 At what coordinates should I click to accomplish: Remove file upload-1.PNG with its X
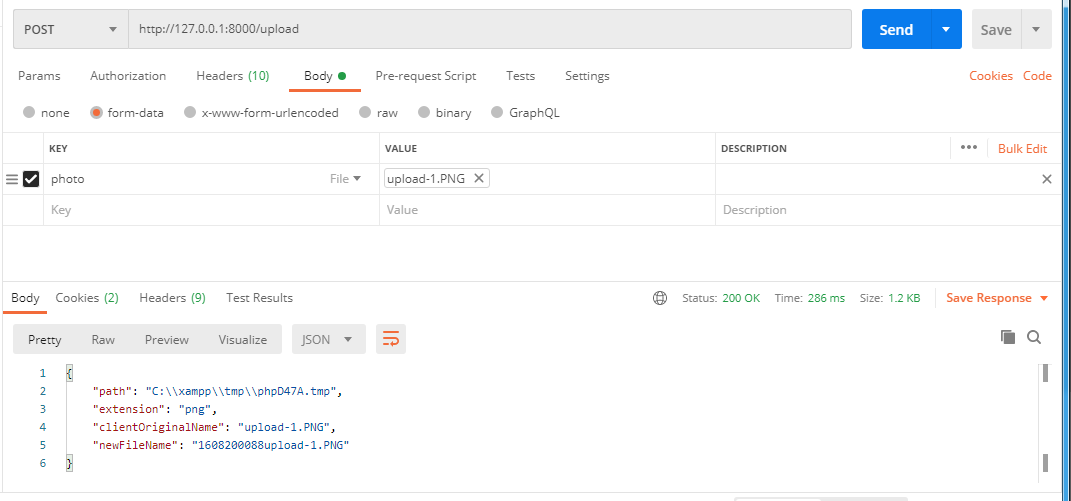coord(479,178)
